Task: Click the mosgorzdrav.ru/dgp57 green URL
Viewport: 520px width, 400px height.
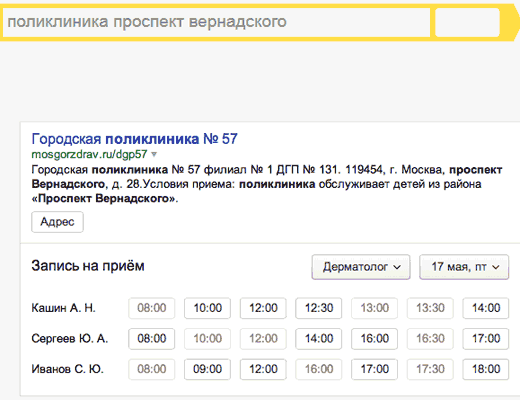Action: [89, 154]
